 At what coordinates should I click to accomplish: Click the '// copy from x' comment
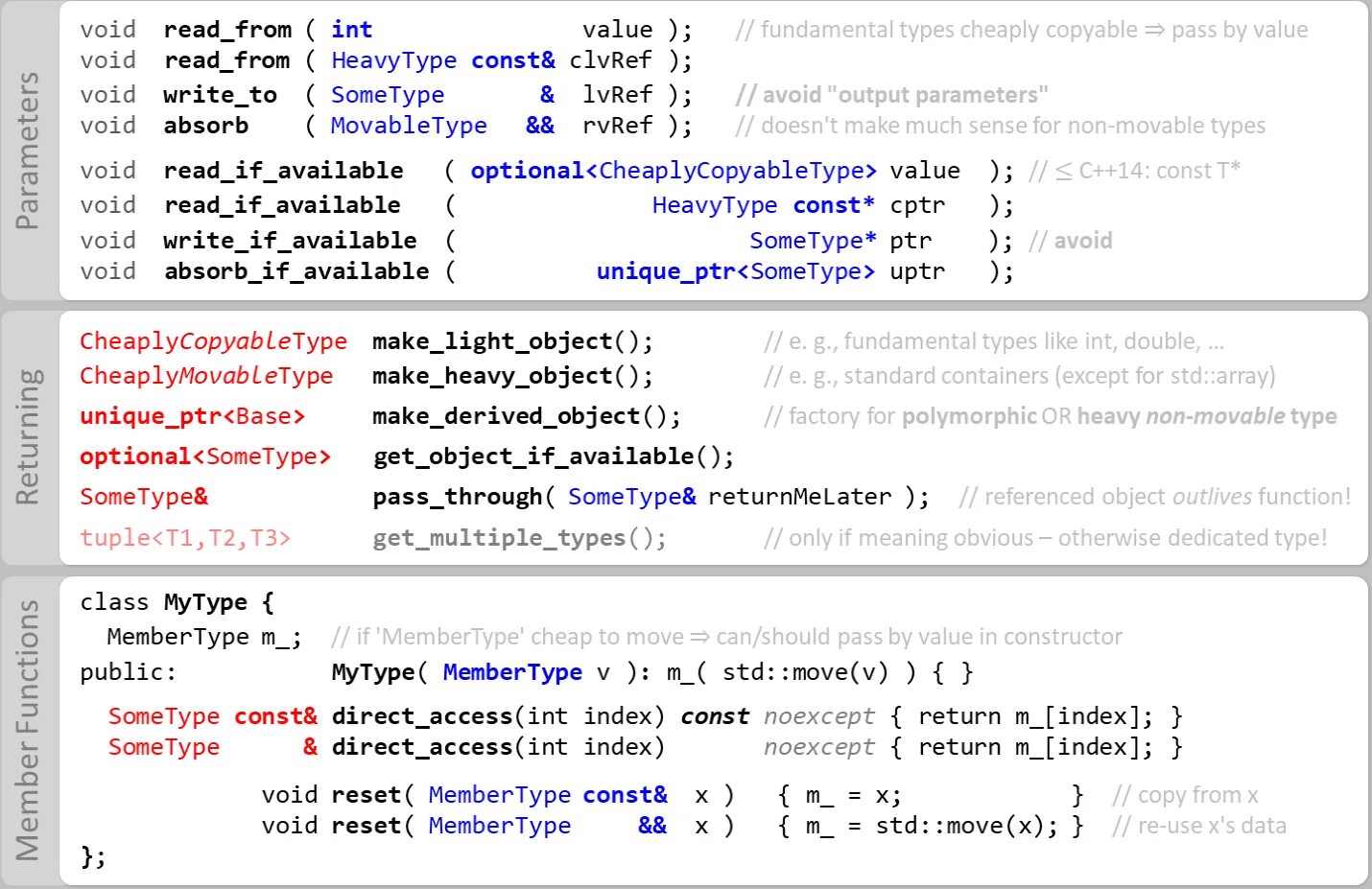tap(1185, 795)
